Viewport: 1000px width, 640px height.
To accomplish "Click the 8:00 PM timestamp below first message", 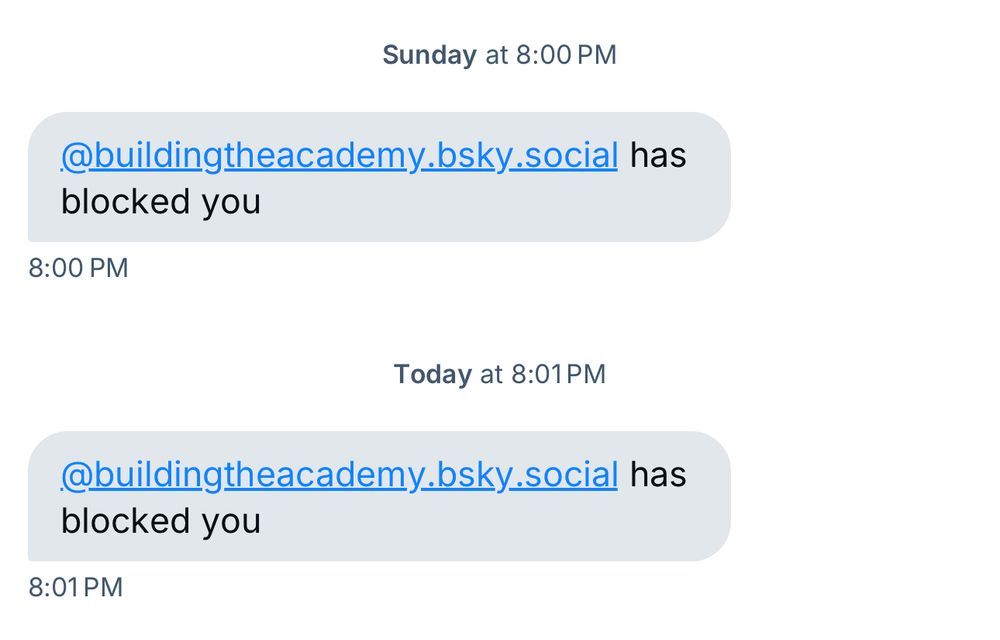I will click(77, 267).
